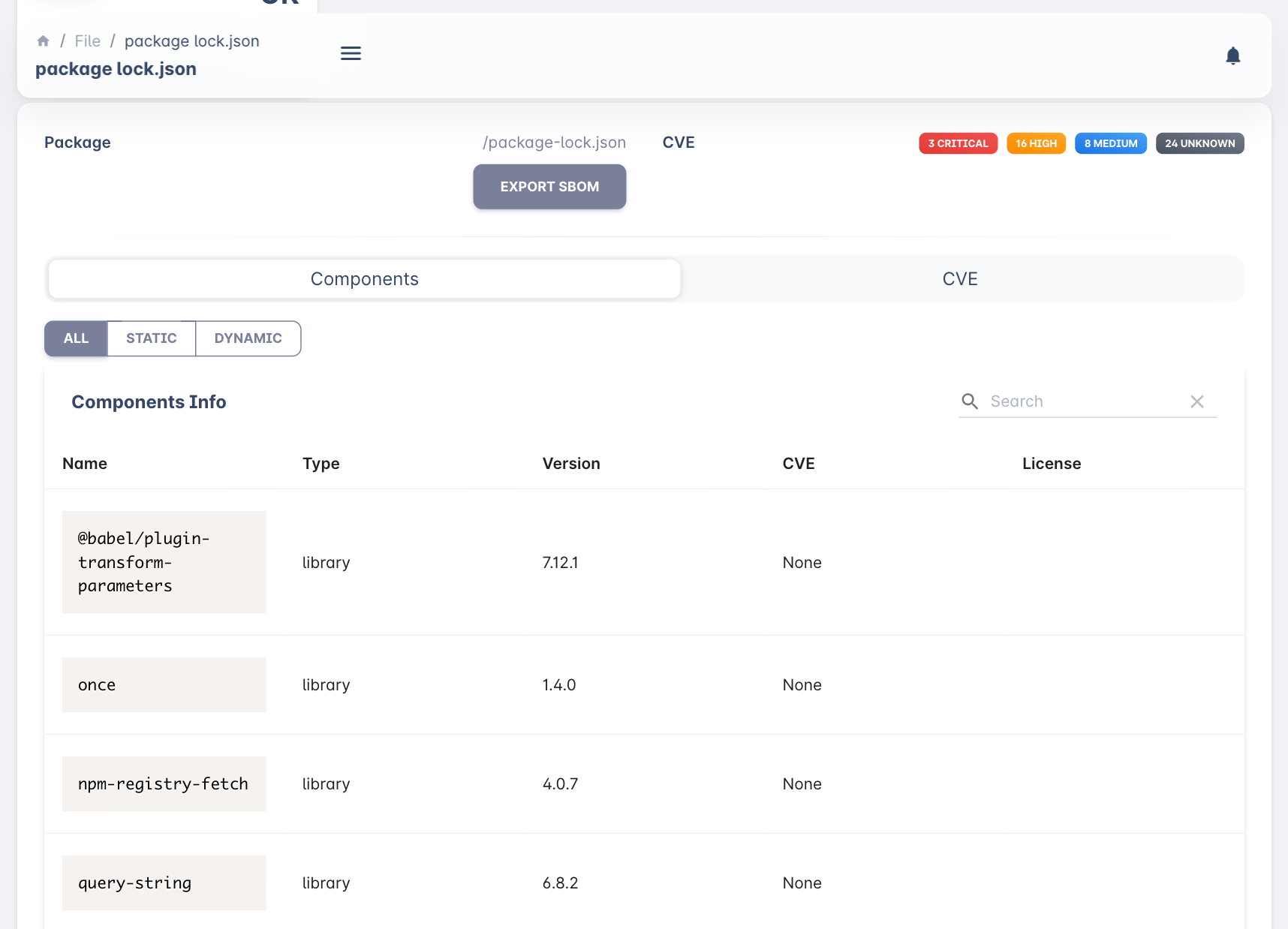The width and height of the screenshot is (1288, 929).
Task: Open the query-string component row
Action: click(x=644, y=882)
